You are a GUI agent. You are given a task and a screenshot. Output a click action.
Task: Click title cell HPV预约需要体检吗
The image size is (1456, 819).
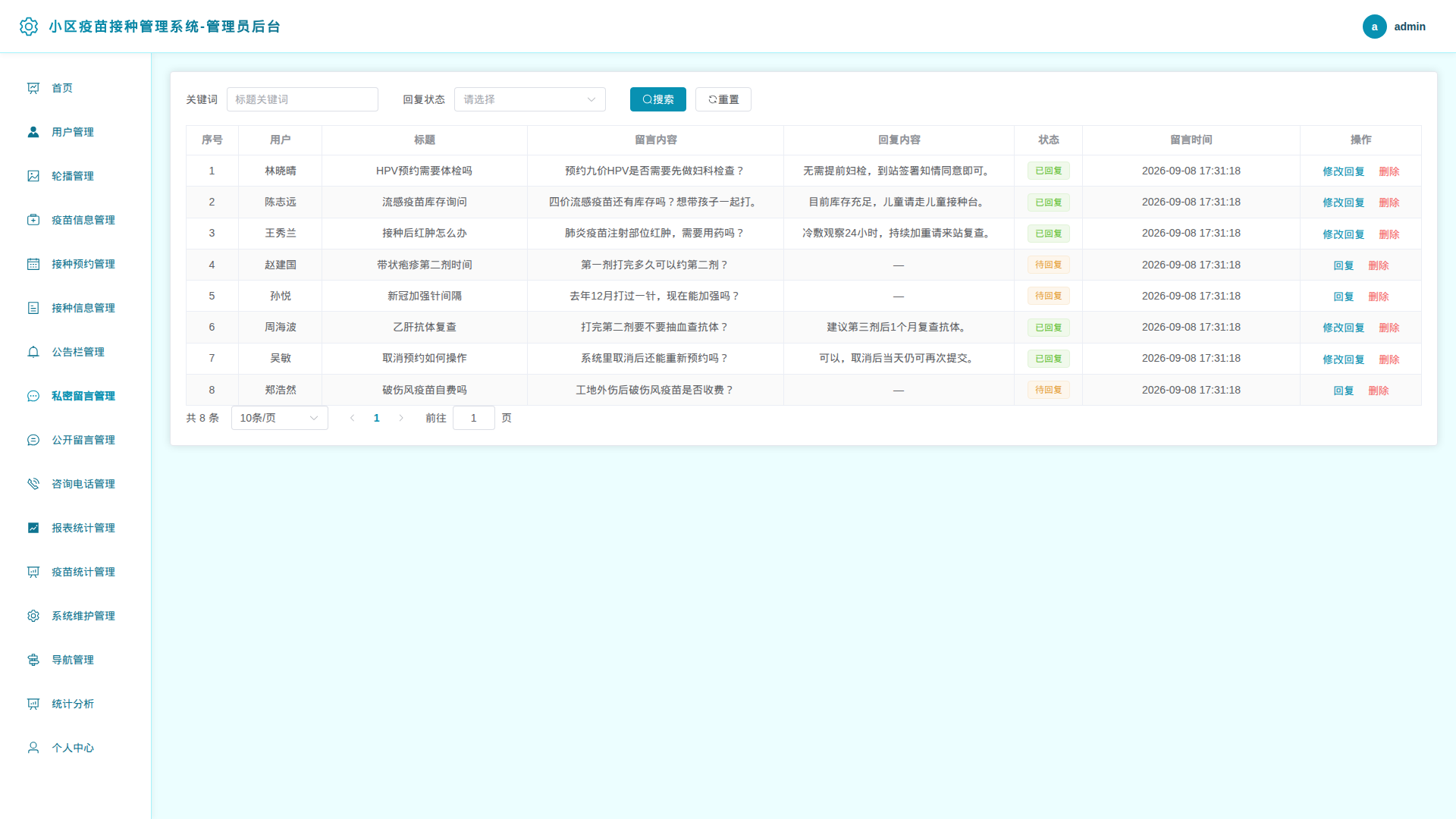tap(425, 171)
